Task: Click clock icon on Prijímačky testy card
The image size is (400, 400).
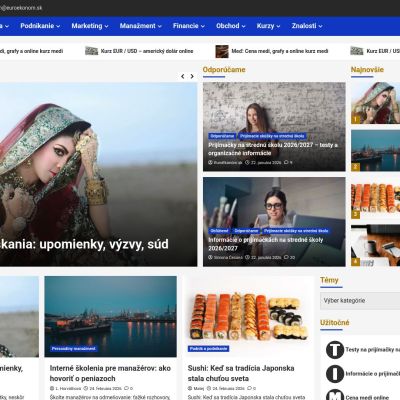Action: click(x=247, y=162)
